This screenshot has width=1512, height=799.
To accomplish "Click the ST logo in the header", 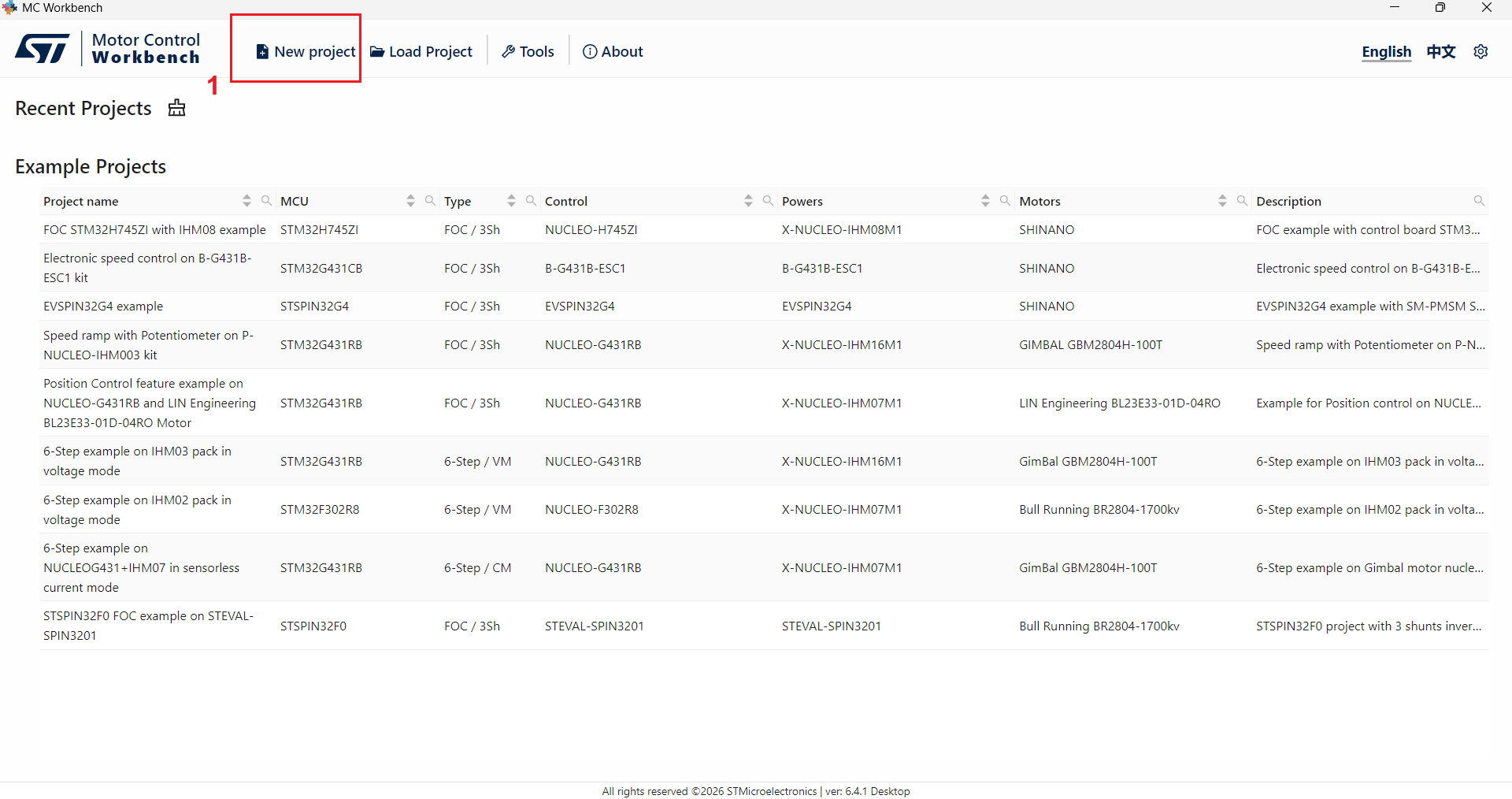I will point(43,49).
